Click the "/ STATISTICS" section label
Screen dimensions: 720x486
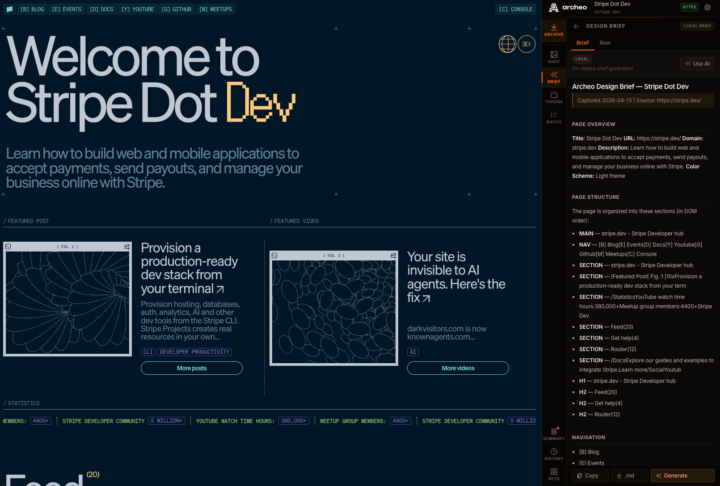coord(22,403)
